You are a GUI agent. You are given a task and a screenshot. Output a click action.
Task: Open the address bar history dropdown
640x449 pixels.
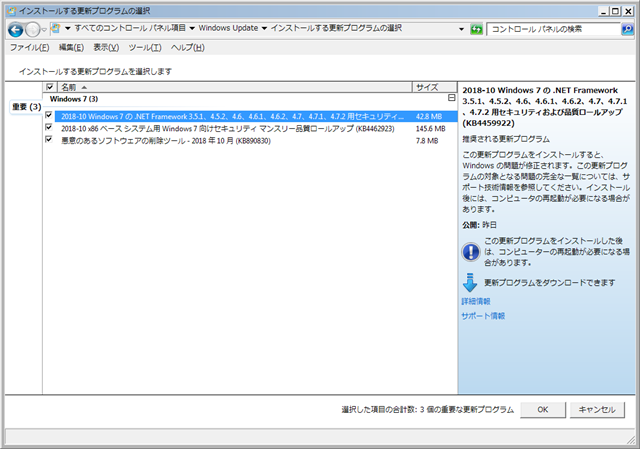(461, 29)
